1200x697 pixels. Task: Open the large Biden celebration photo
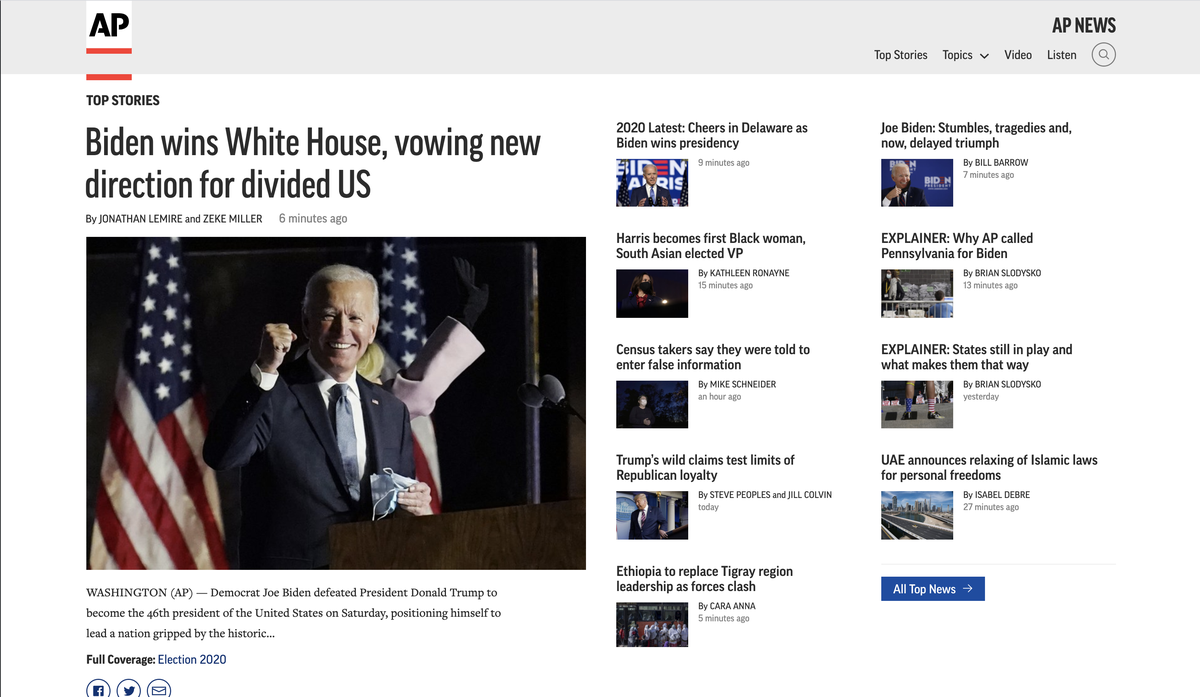tap(336, 403)
